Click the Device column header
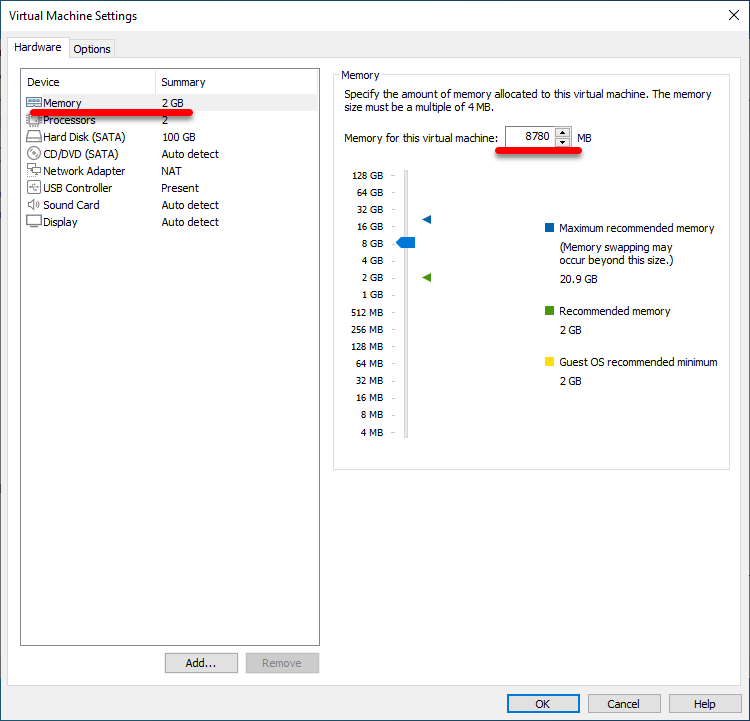750x721 pixels. (88, 82)
